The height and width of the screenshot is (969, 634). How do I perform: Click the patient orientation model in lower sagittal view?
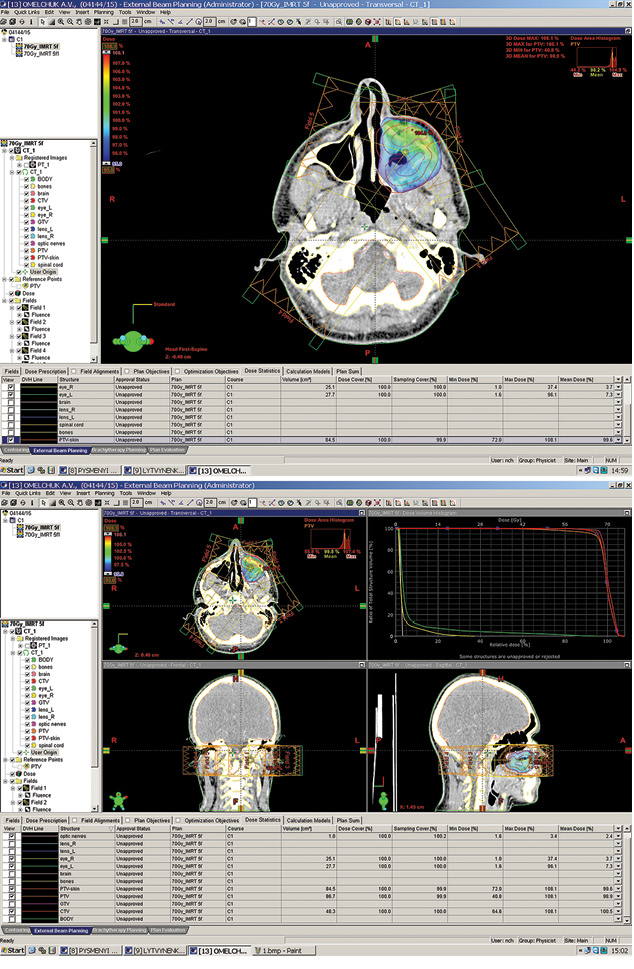click(384, 800)
